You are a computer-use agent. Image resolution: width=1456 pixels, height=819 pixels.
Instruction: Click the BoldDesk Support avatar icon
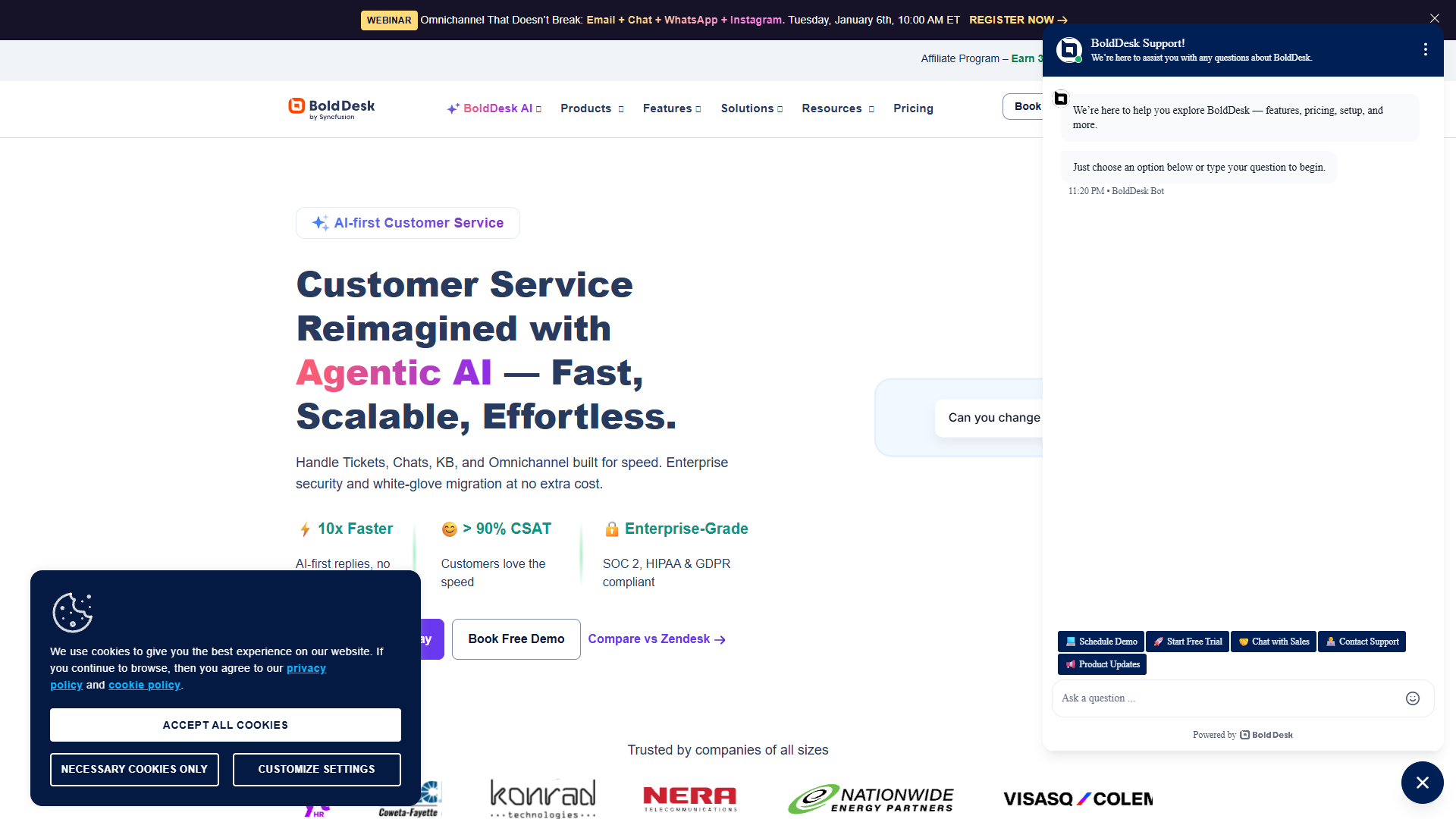point(1069,50)
